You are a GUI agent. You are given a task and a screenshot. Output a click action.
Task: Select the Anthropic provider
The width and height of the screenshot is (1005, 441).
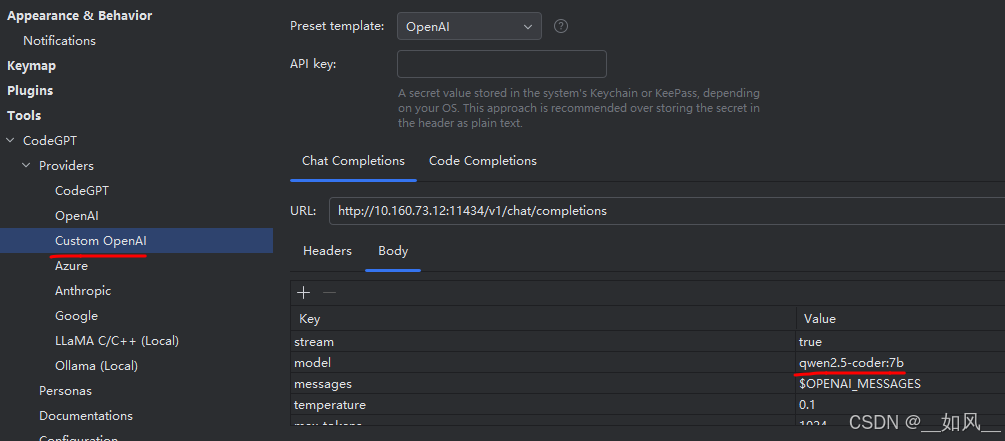(x=83, y=291)
